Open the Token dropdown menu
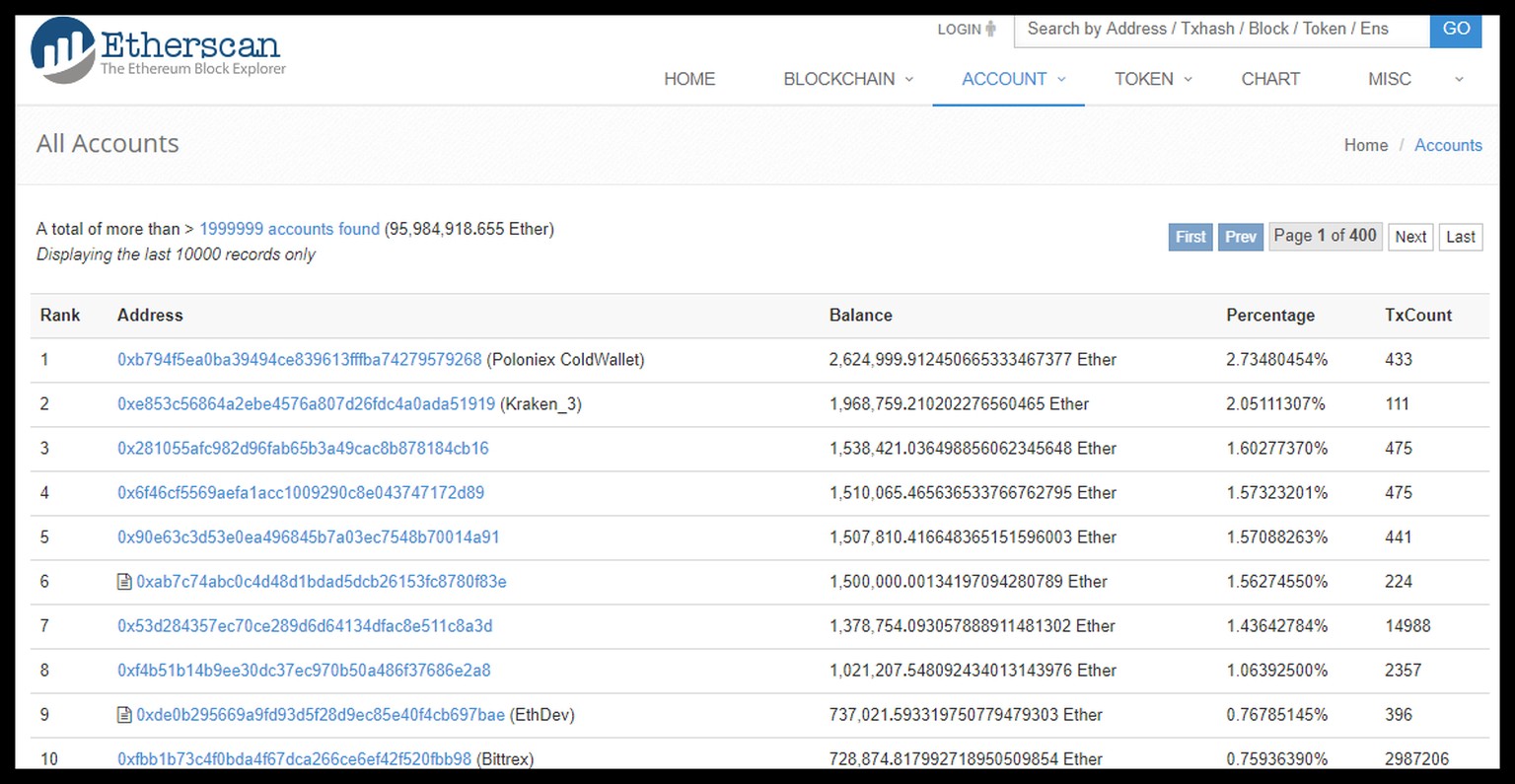 pos(1188,79)
